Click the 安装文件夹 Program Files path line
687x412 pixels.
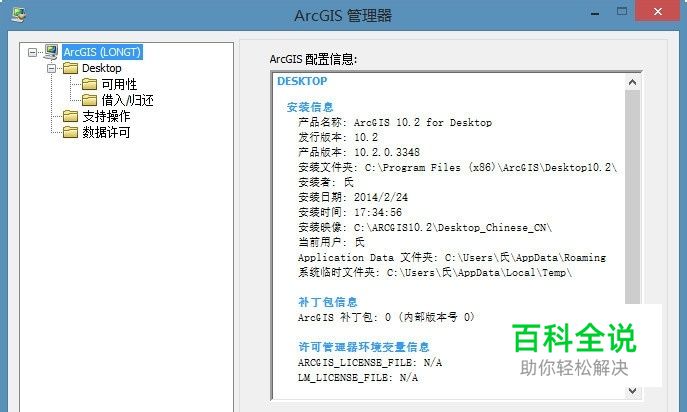pos(457,167)
